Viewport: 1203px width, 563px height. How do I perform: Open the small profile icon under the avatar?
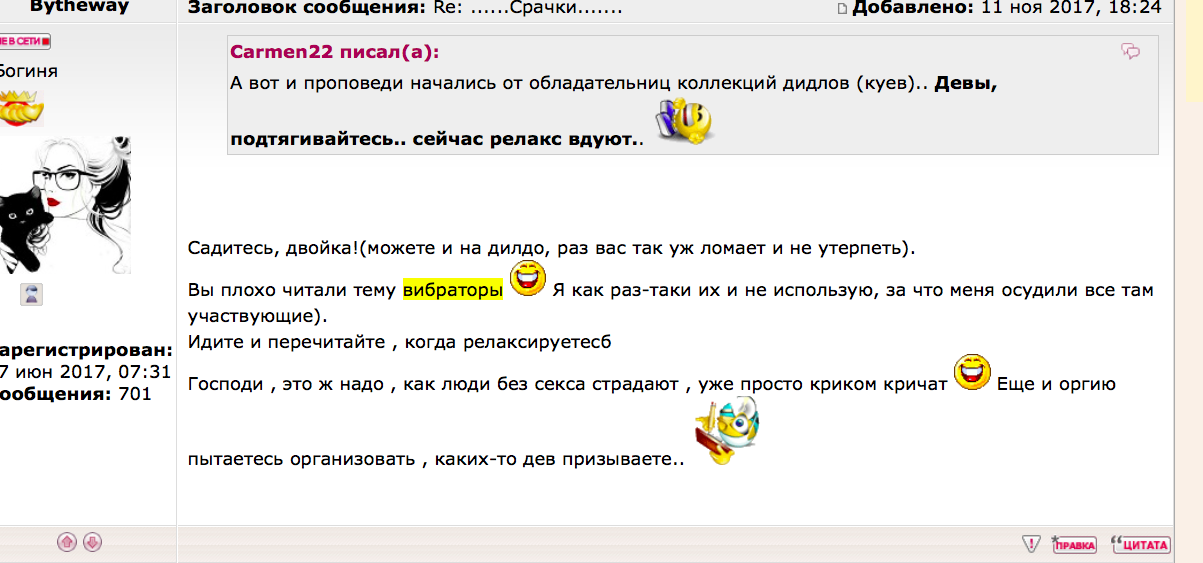33,293
